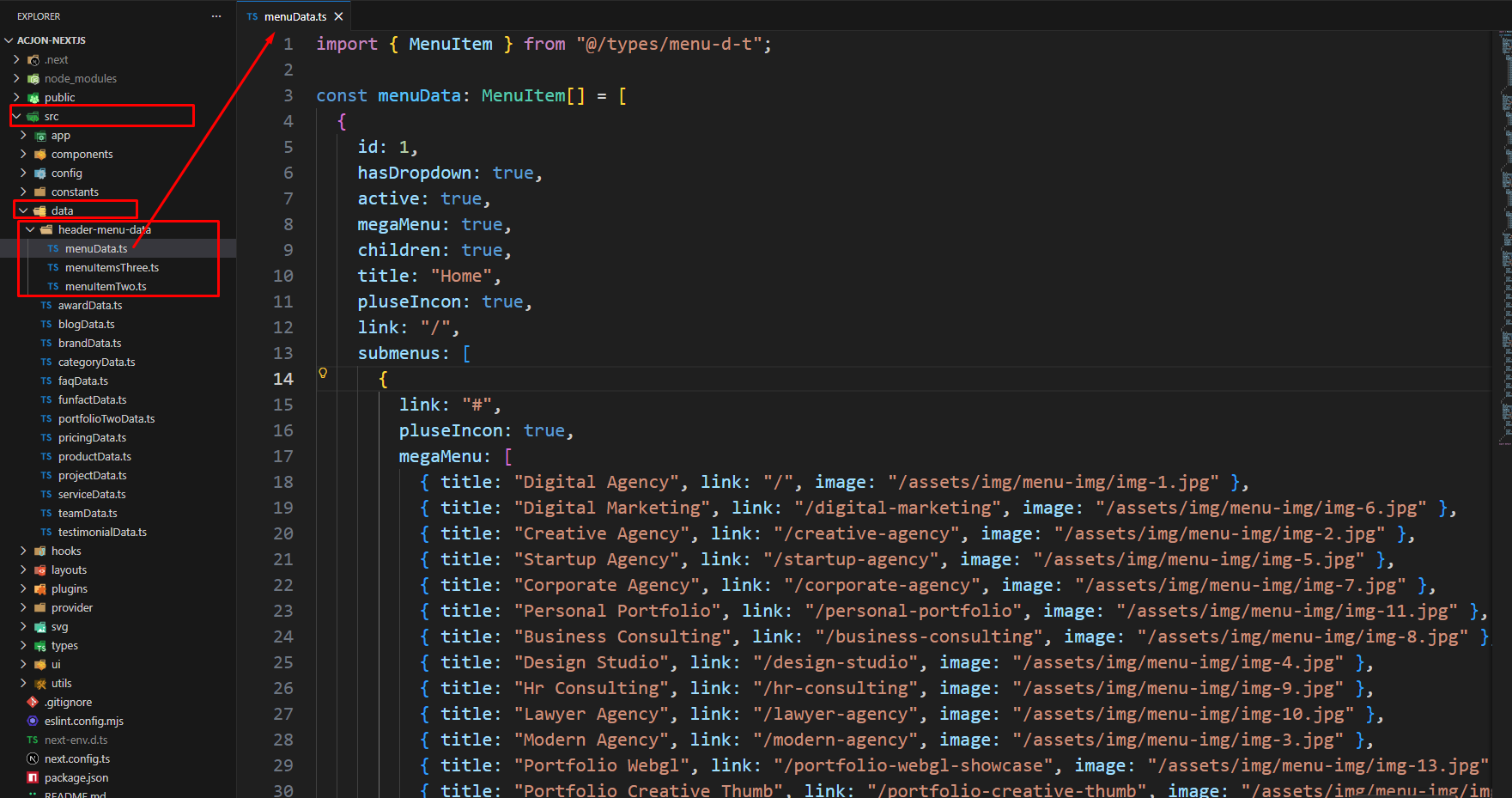Open menuItemsThree.ts file
This screenshot has width=1512, height=798.
click(x=112, y=267)
